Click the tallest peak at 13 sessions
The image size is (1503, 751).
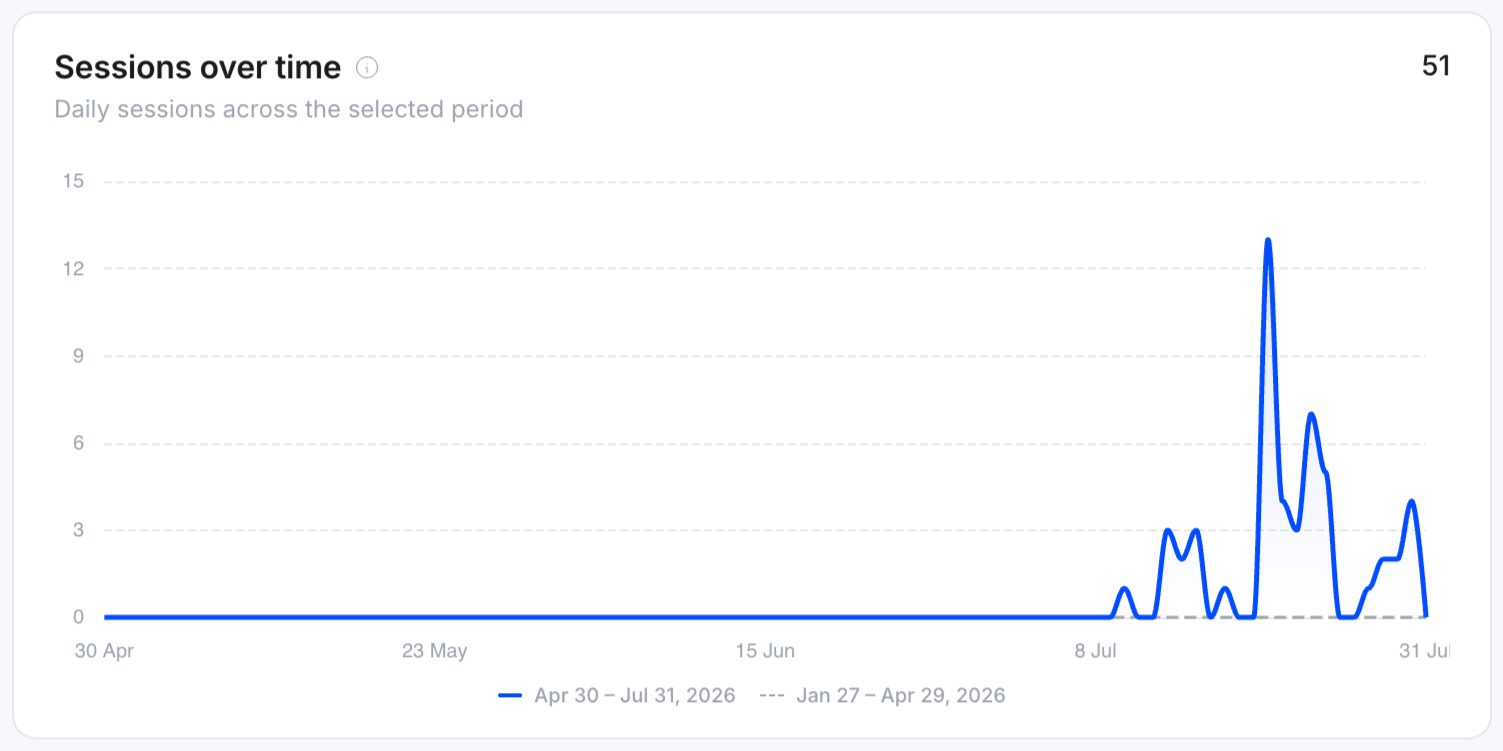(x=1268, y=240)
